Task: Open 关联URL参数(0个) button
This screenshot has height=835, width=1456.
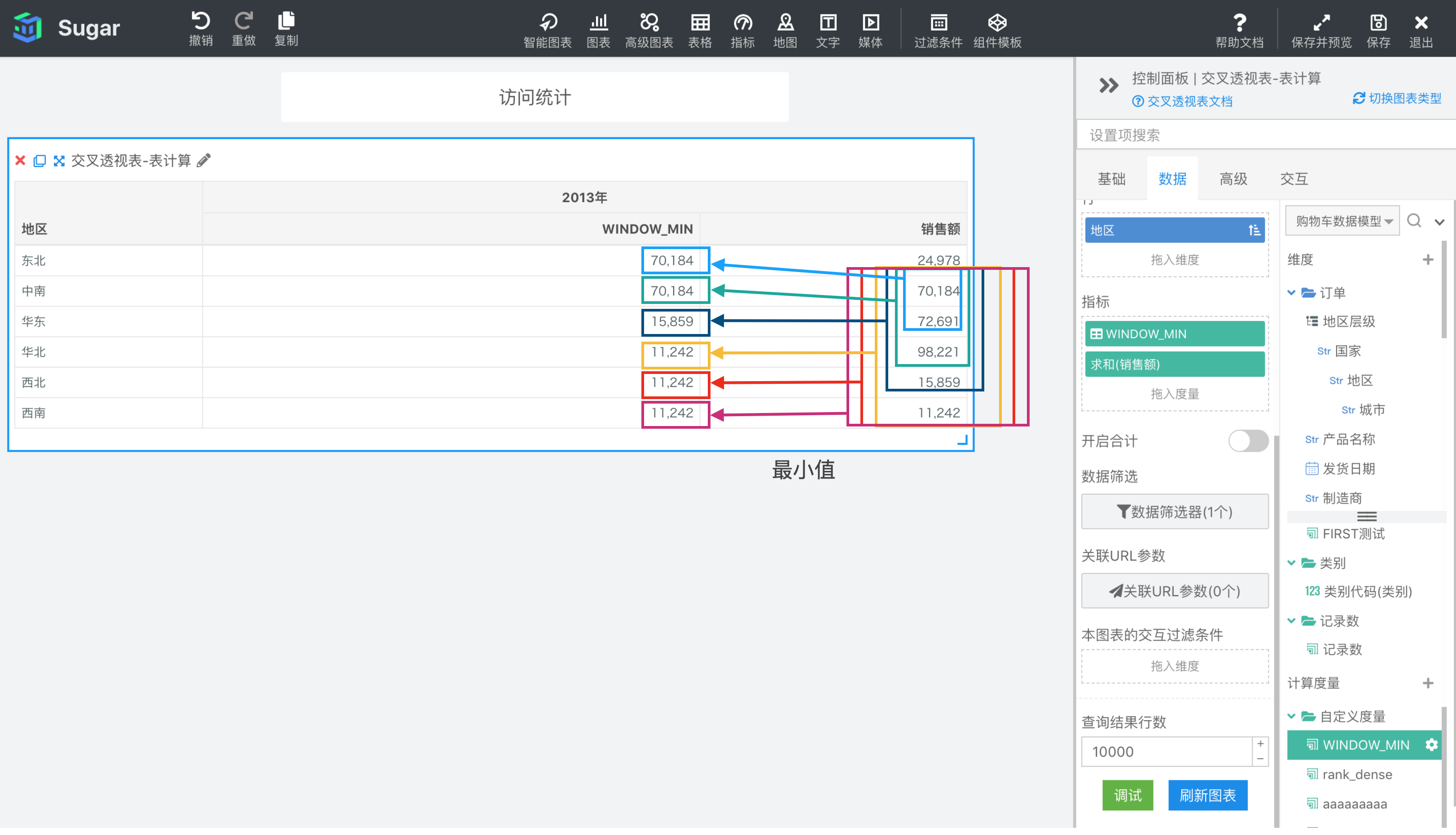Action: 1175,591
